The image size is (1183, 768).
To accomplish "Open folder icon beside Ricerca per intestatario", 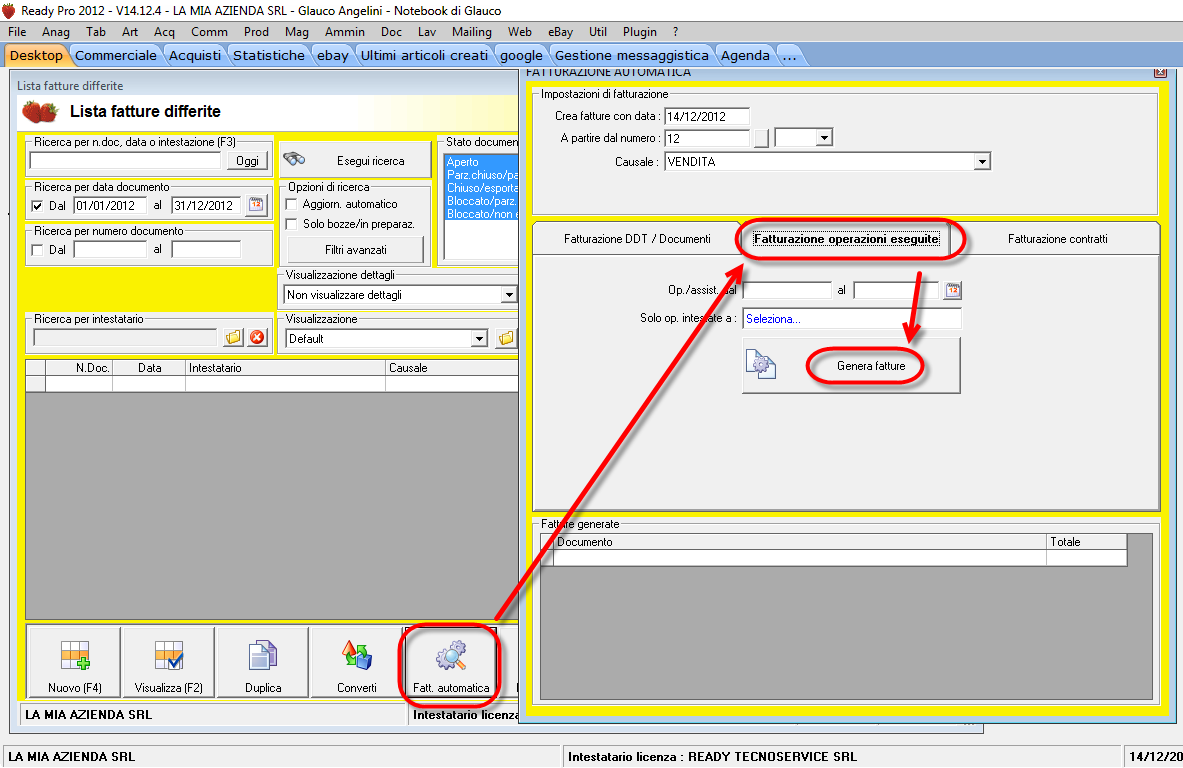I will coord(233,337).
